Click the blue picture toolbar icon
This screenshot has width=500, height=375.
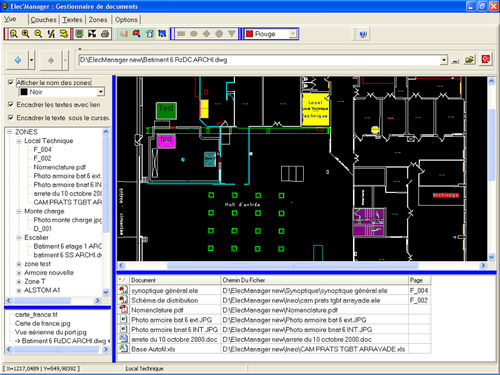(x=162, y=34)
